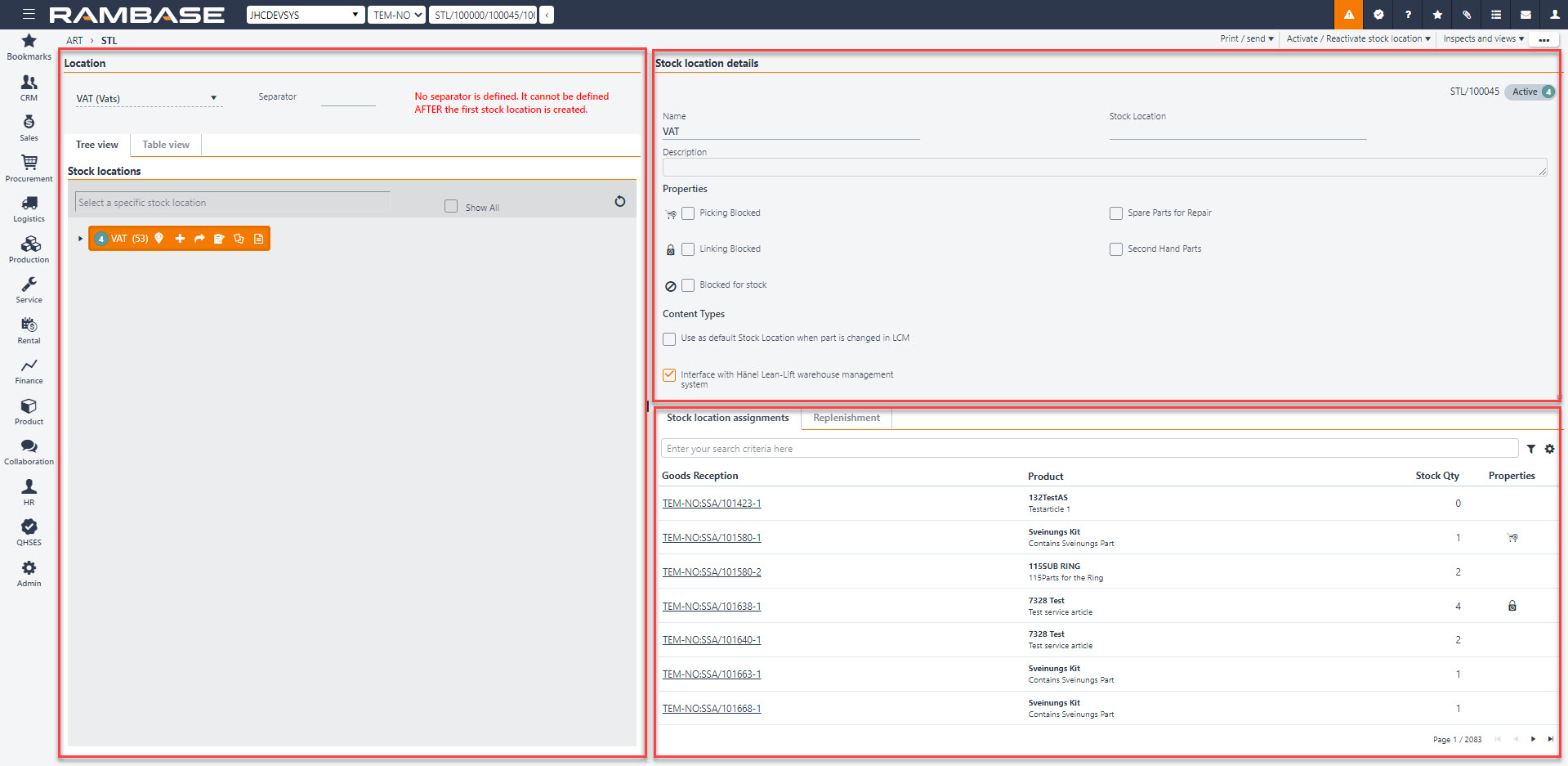The width and height of the screenshot is (1568, 766).
Task: Click the plus icon on VAT tree node
Action: pos(180,239)
